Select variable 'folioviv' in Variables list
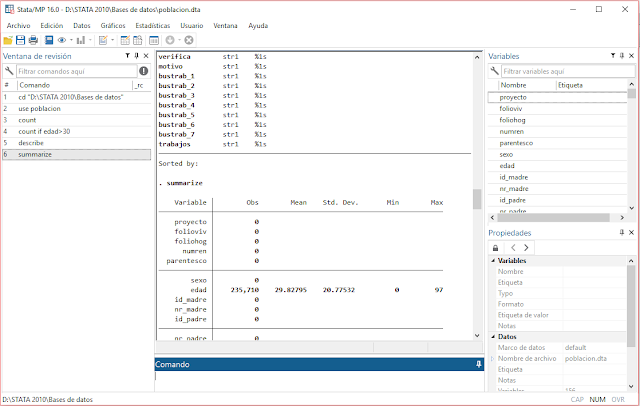Screen dimensions: 640x406 [558, 109]
